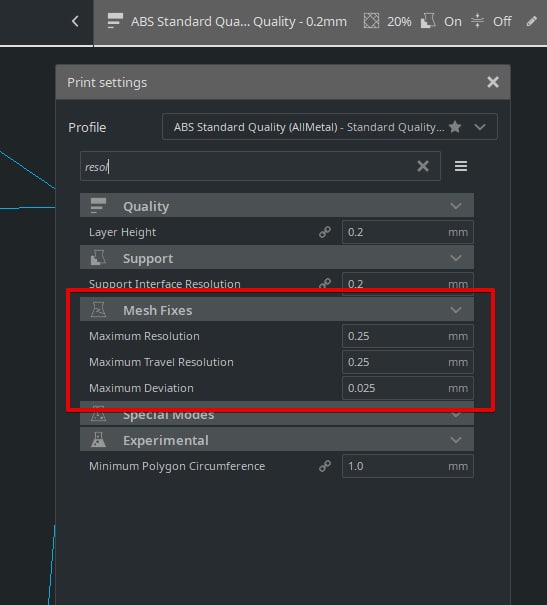This screenshot has width=547, height=605.
Task: Edit the Maximum Travel Resolution value field
Action: pyautogui.click(x=407, y=362)
